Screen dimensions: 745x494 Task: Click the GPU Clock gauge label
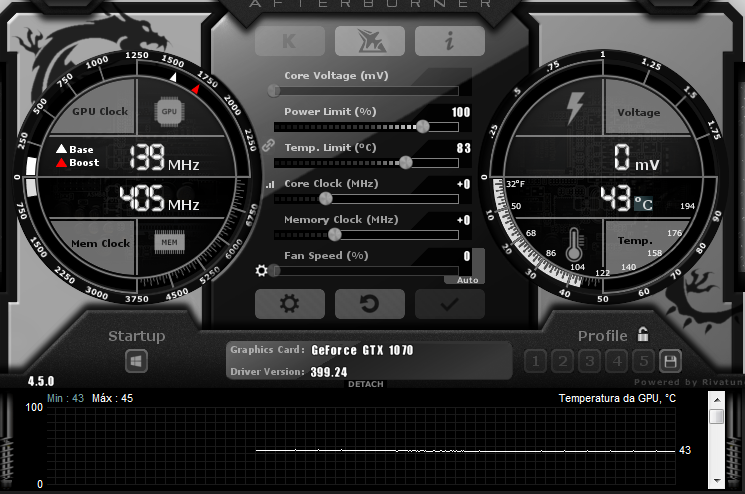100,112
